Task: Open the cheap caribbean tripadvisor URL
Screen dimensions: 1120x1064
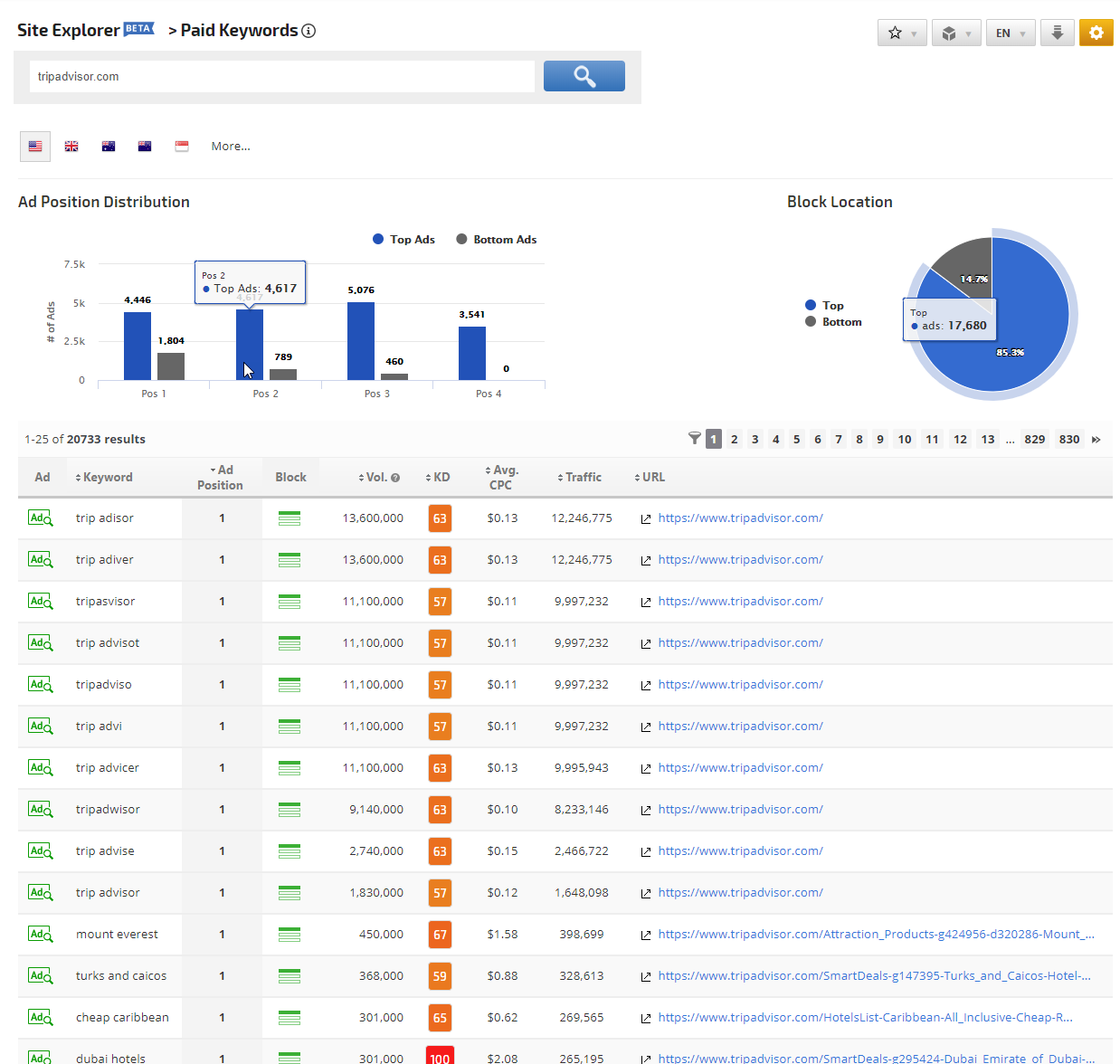Action: coord(865,1017)
